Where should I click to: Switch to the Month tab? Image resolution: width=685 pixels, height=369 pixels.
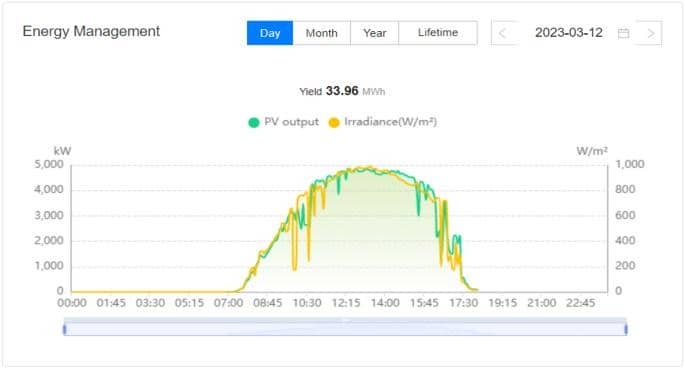click(x=322, y=33)
